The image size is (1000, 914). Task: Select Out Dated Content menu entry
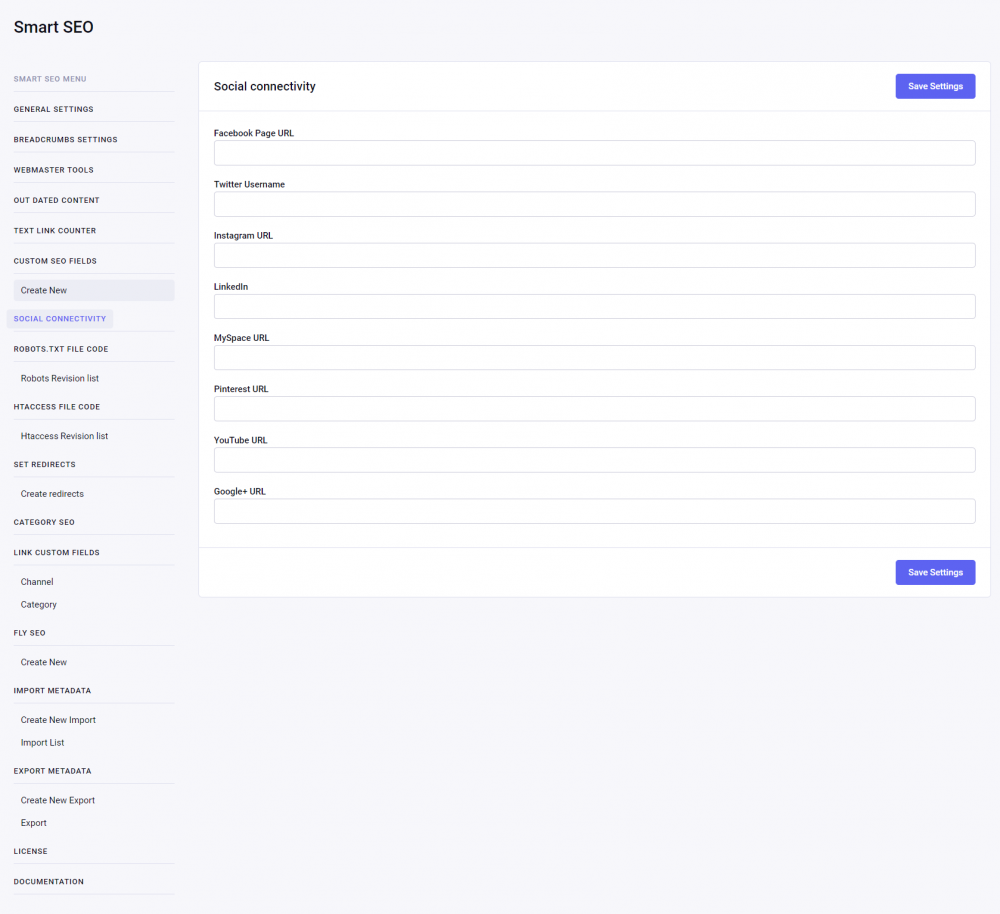(56, 200)
